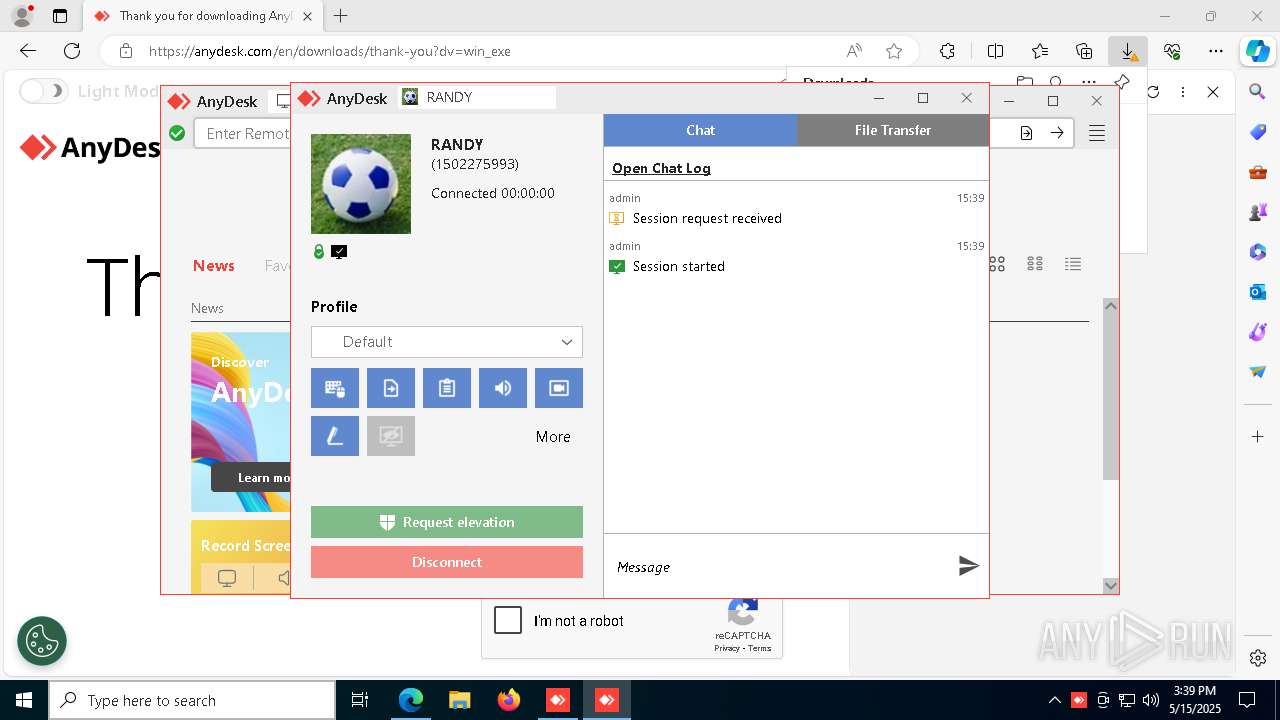The image size is (1280, 720).
Task: Open Edge Extensions icon
Action: [x=948, y=51]
